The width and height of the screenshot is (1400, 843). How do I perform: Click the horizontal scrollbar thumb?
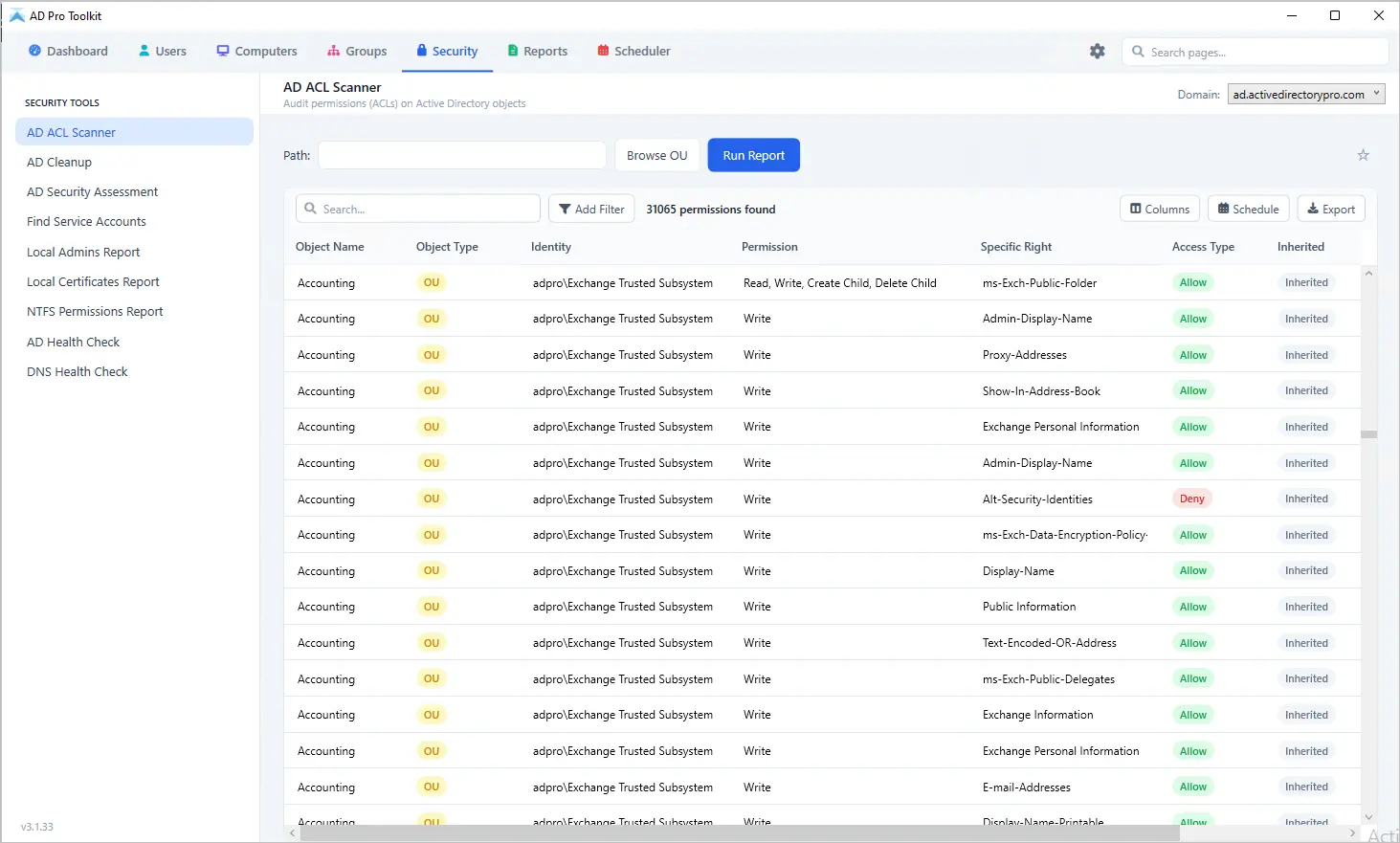[x=740, y=833]
